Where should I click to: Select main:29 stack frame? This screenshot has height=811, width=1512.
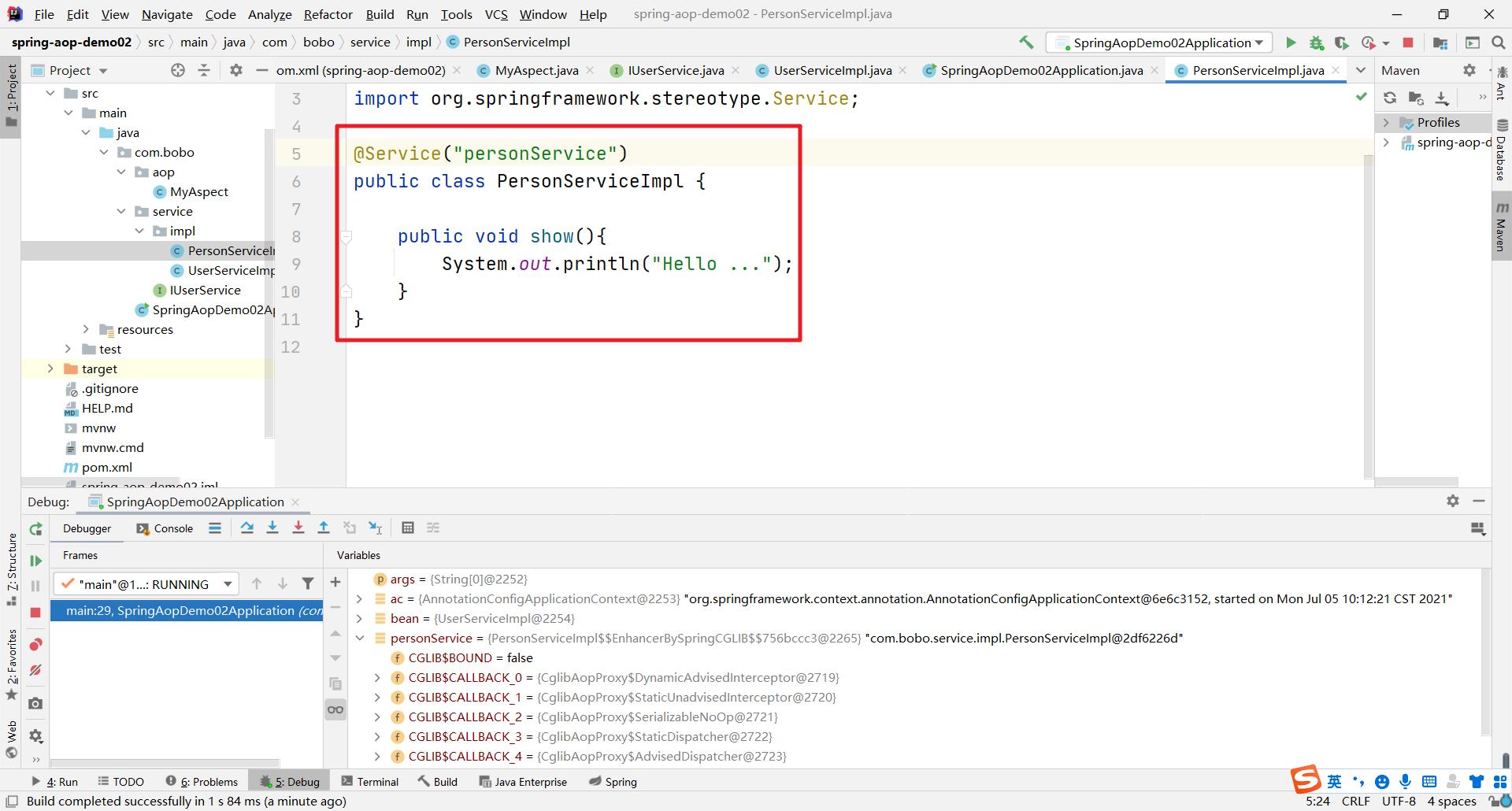pyautogui.click(x=187, y=610)
